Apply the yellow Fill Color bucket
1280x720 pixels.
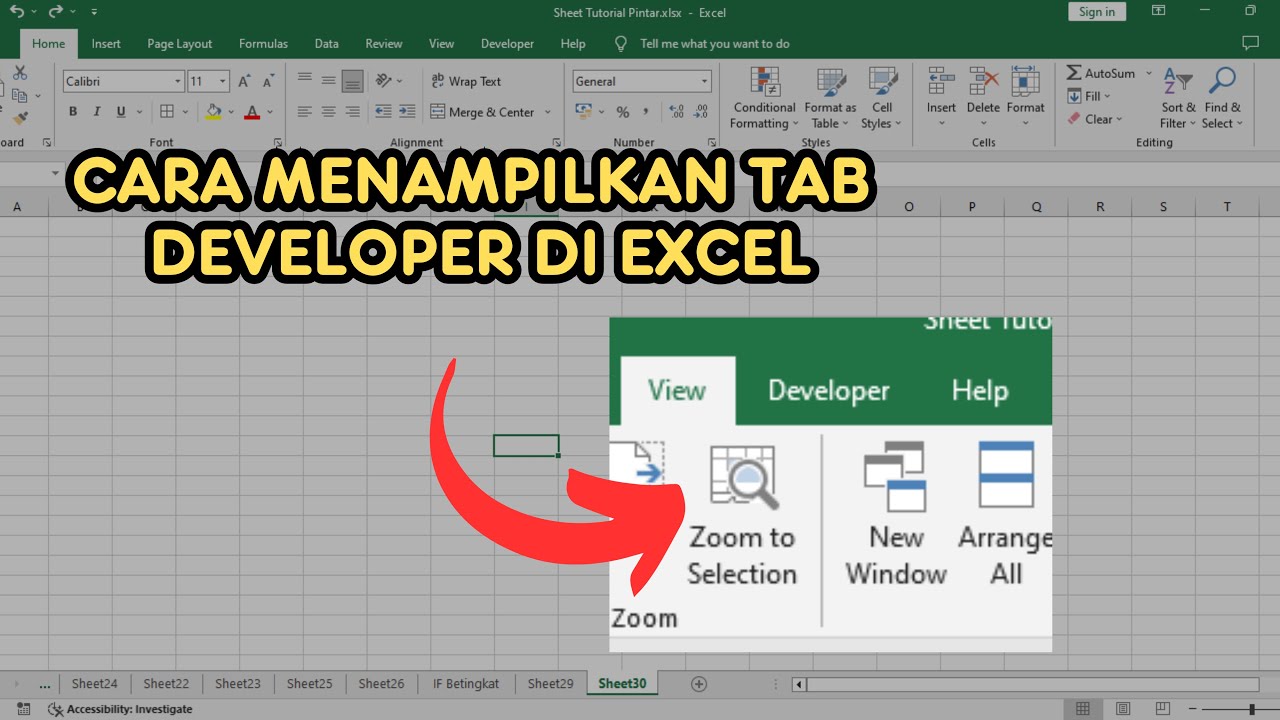point(213,112)
